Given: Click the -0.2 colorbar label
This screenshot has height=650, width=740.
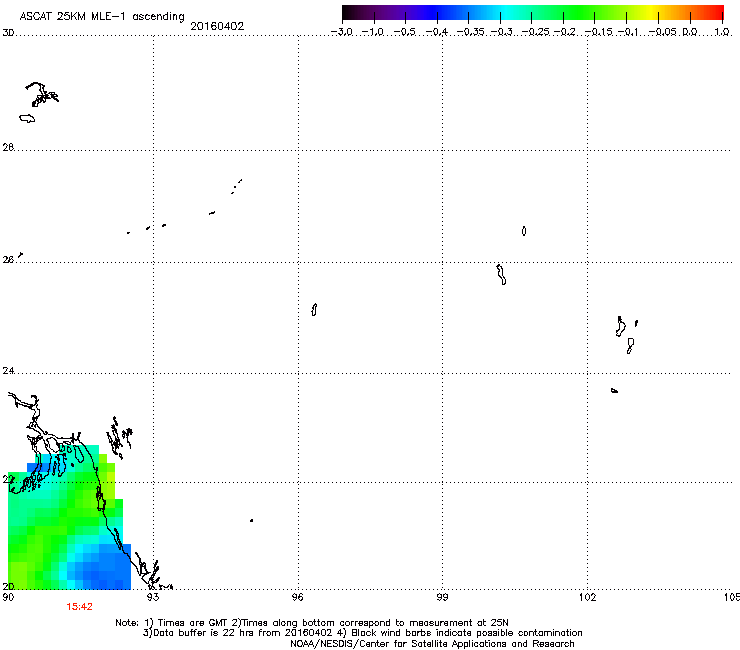Looking at the screenshot, I should click(x=565, y=32).
